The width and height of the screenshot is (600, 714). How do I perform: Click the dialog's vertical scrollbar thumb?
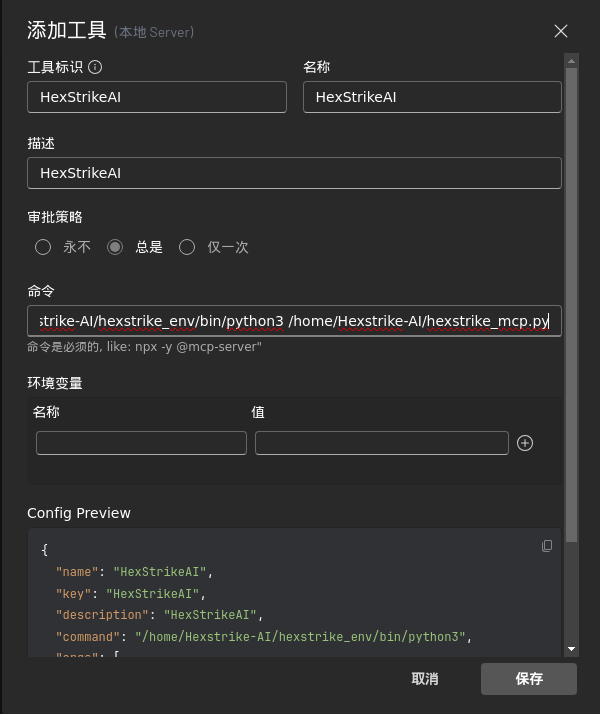(x=571, y=300)
